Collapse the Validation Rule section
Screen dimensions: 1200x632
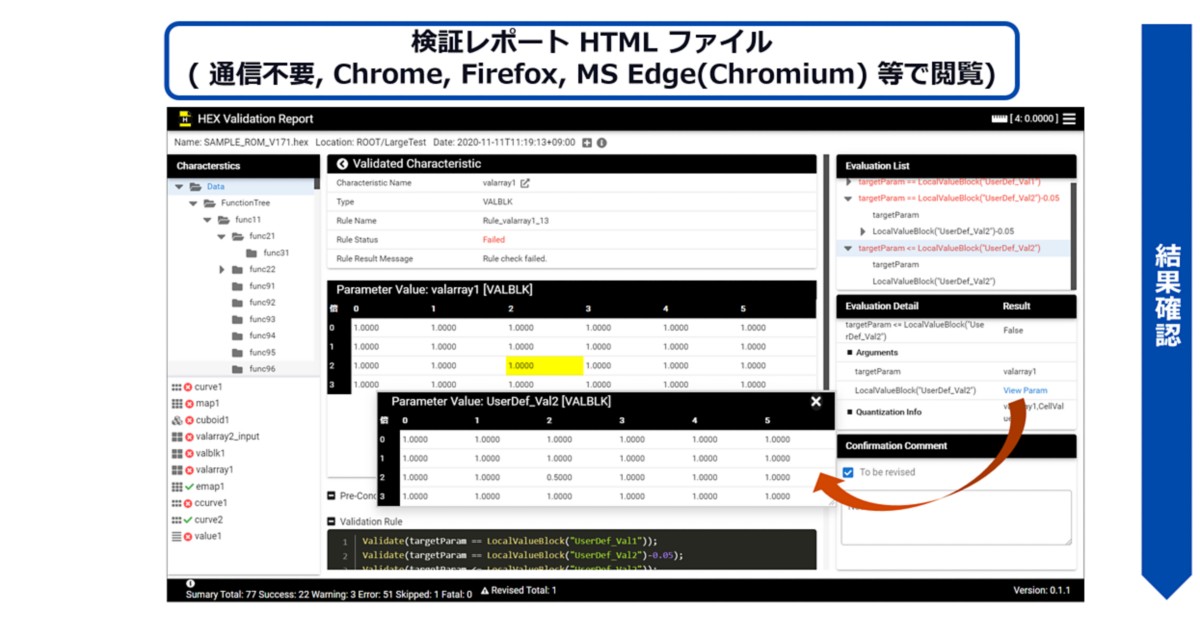pos(331,521)
